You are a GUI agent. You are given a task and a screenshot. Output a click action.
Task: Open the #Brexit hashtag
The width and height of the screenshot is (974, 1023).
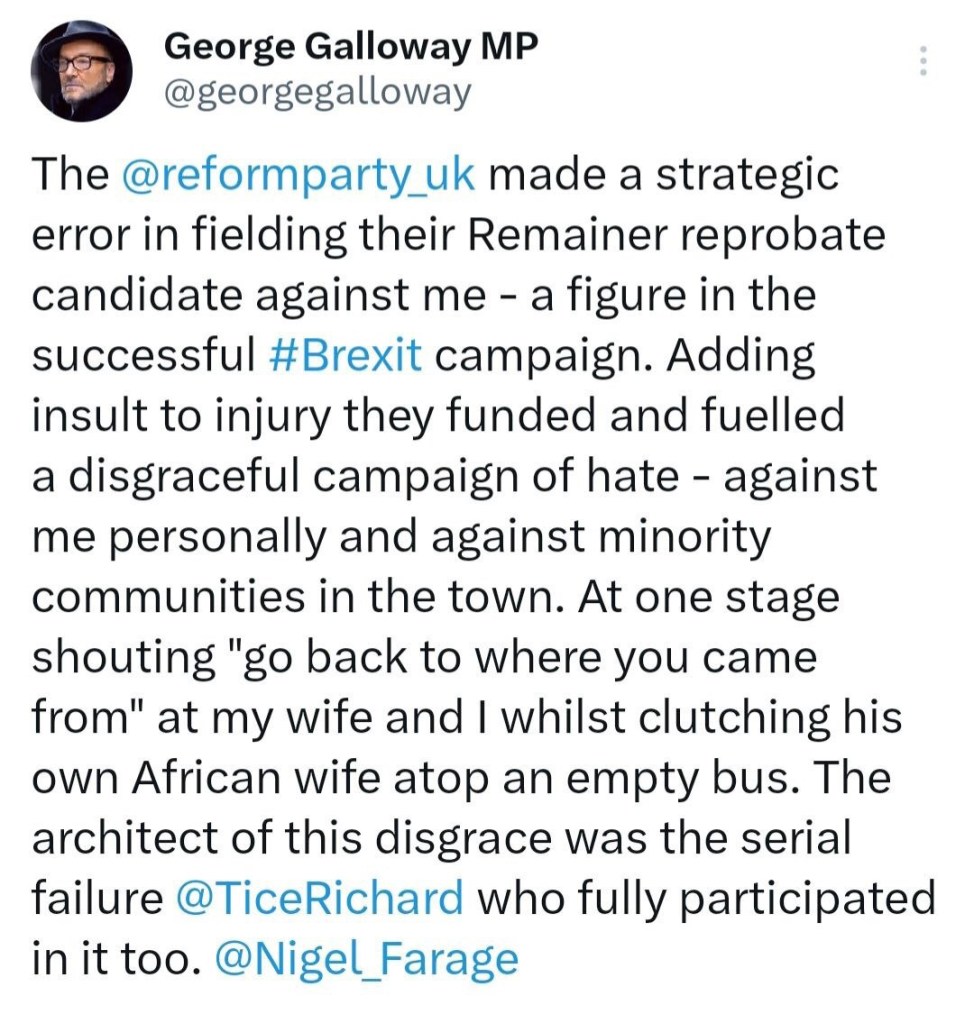[346, 355]
